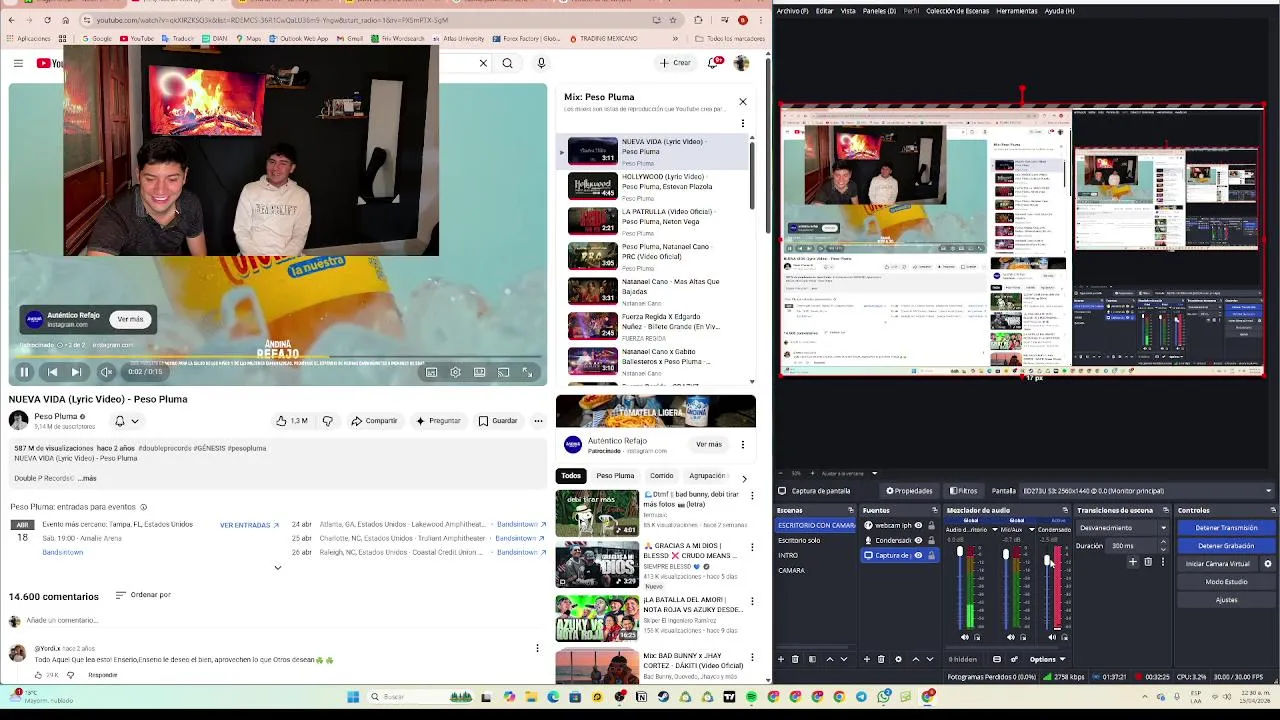
Task: Open YouTube player settings gear
Action: [455, 372]
